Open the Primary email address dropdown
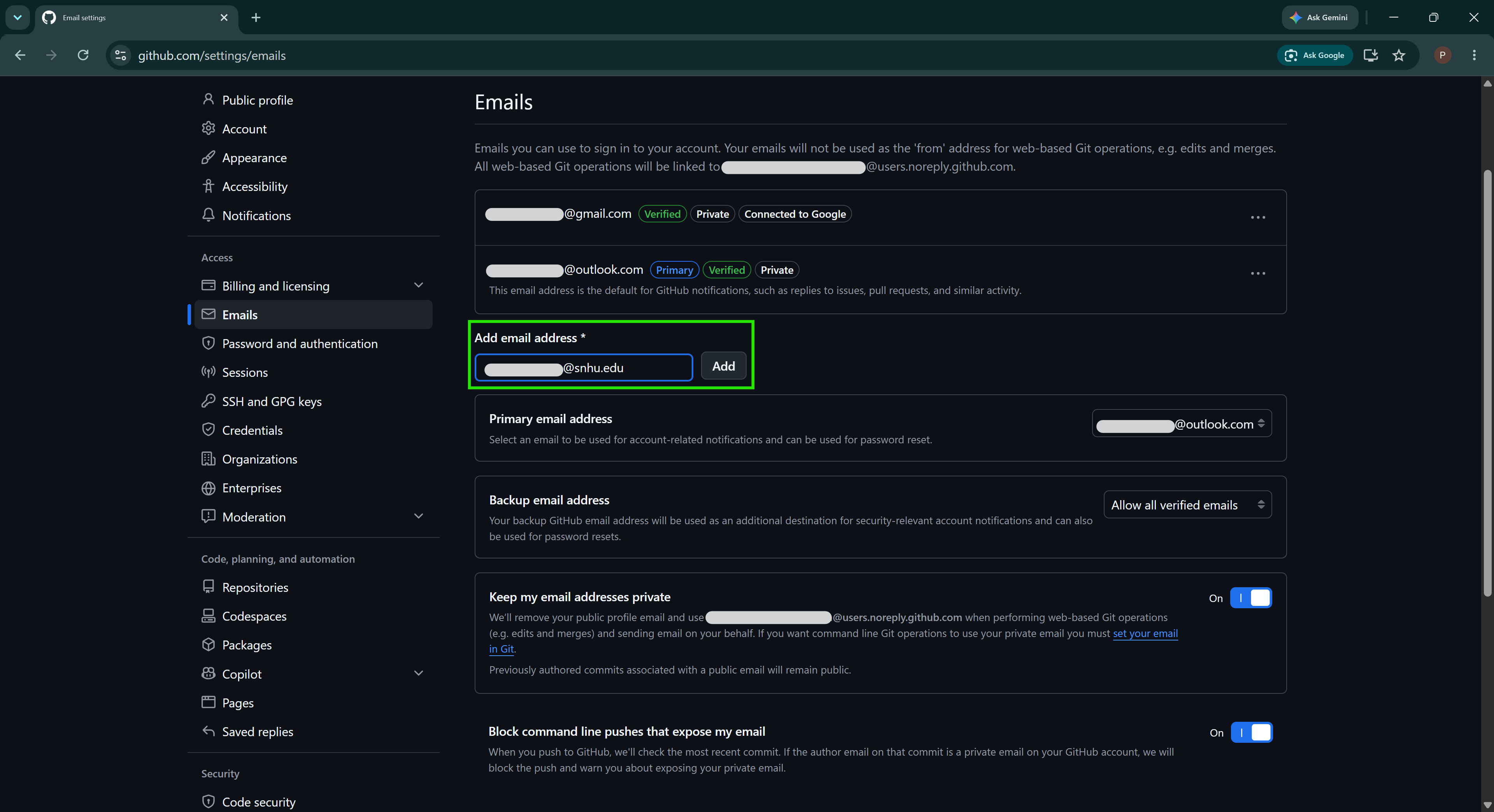This screenshot has width=1494, height=812. (x=1182, y=423)
